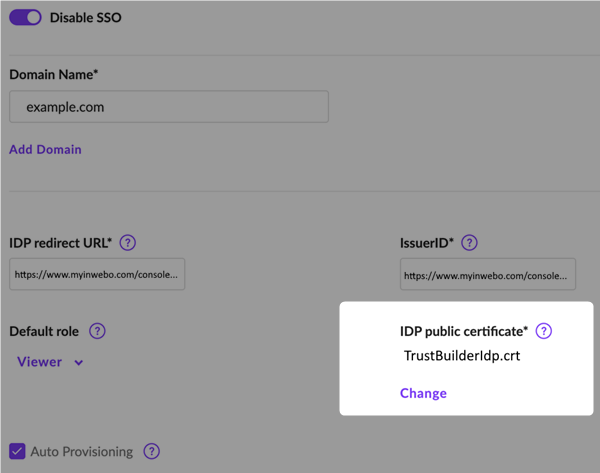
Task: Click the Domain Name field label
Action: point(53,74)
